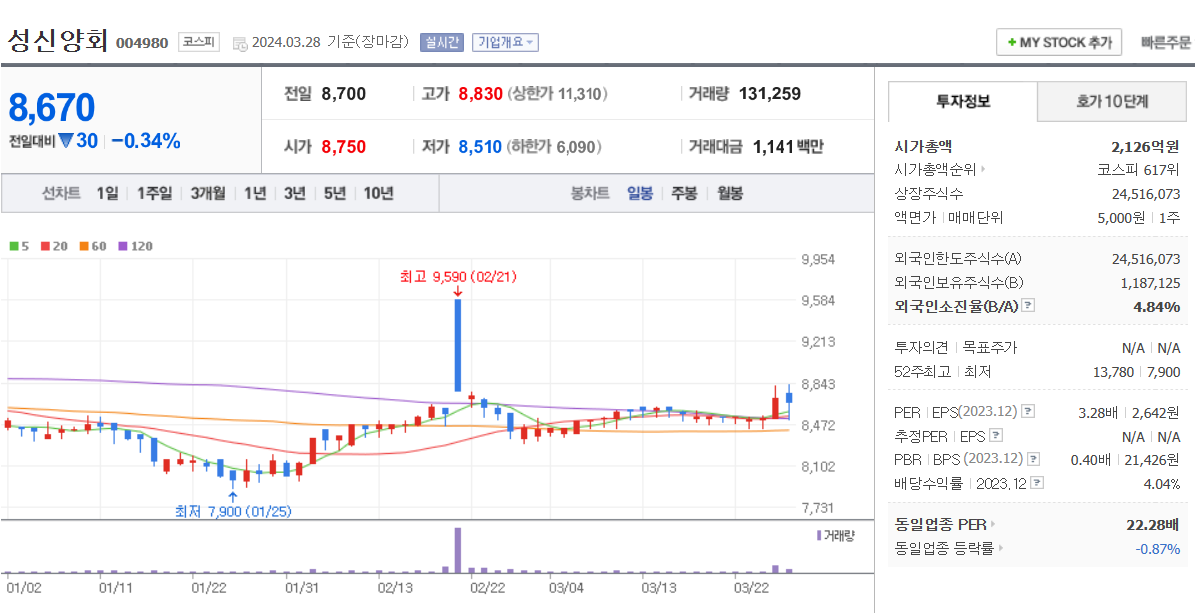
Task: Click the purple 120-day moving average swatch
Action: [x=122, y=246]
